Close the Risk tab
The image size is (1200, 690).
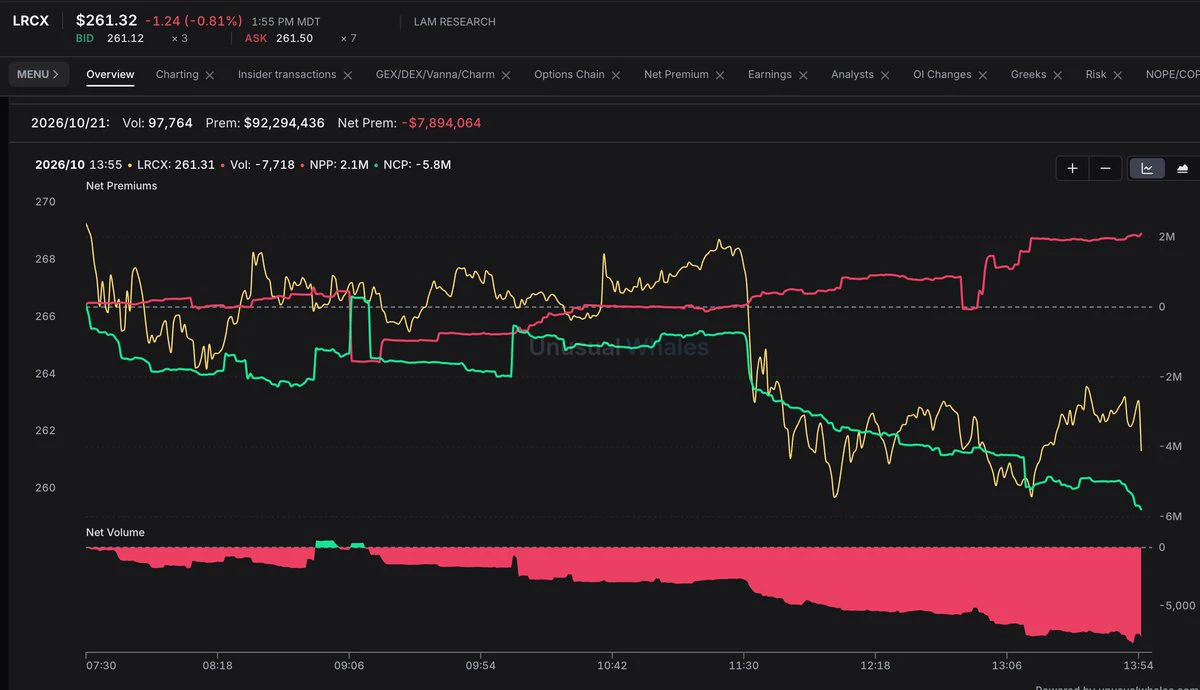pos(1118,75)
